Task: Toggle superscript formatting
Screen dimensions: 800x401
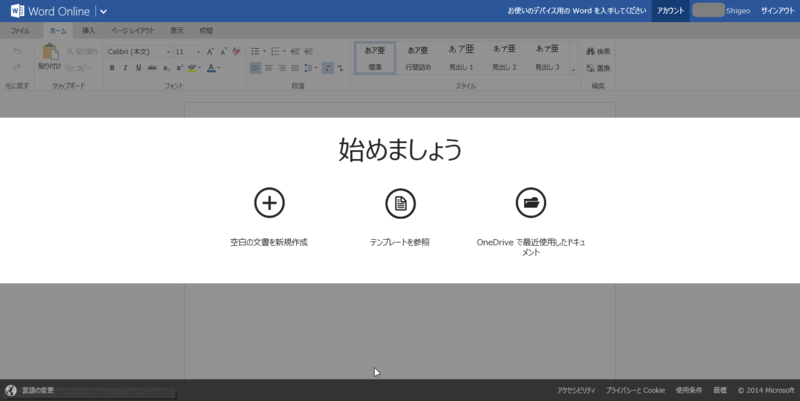Action: (179, 68)
